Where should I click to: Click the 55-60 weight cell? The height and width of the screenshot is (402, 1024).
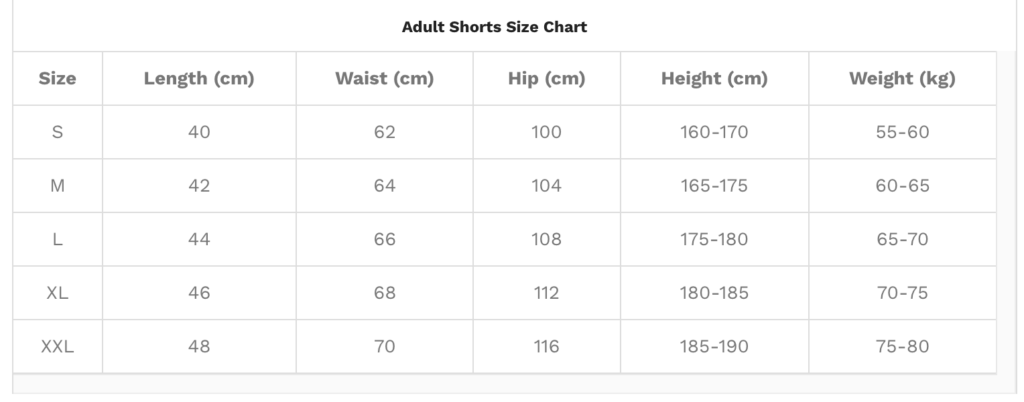(x=902, y=132)
